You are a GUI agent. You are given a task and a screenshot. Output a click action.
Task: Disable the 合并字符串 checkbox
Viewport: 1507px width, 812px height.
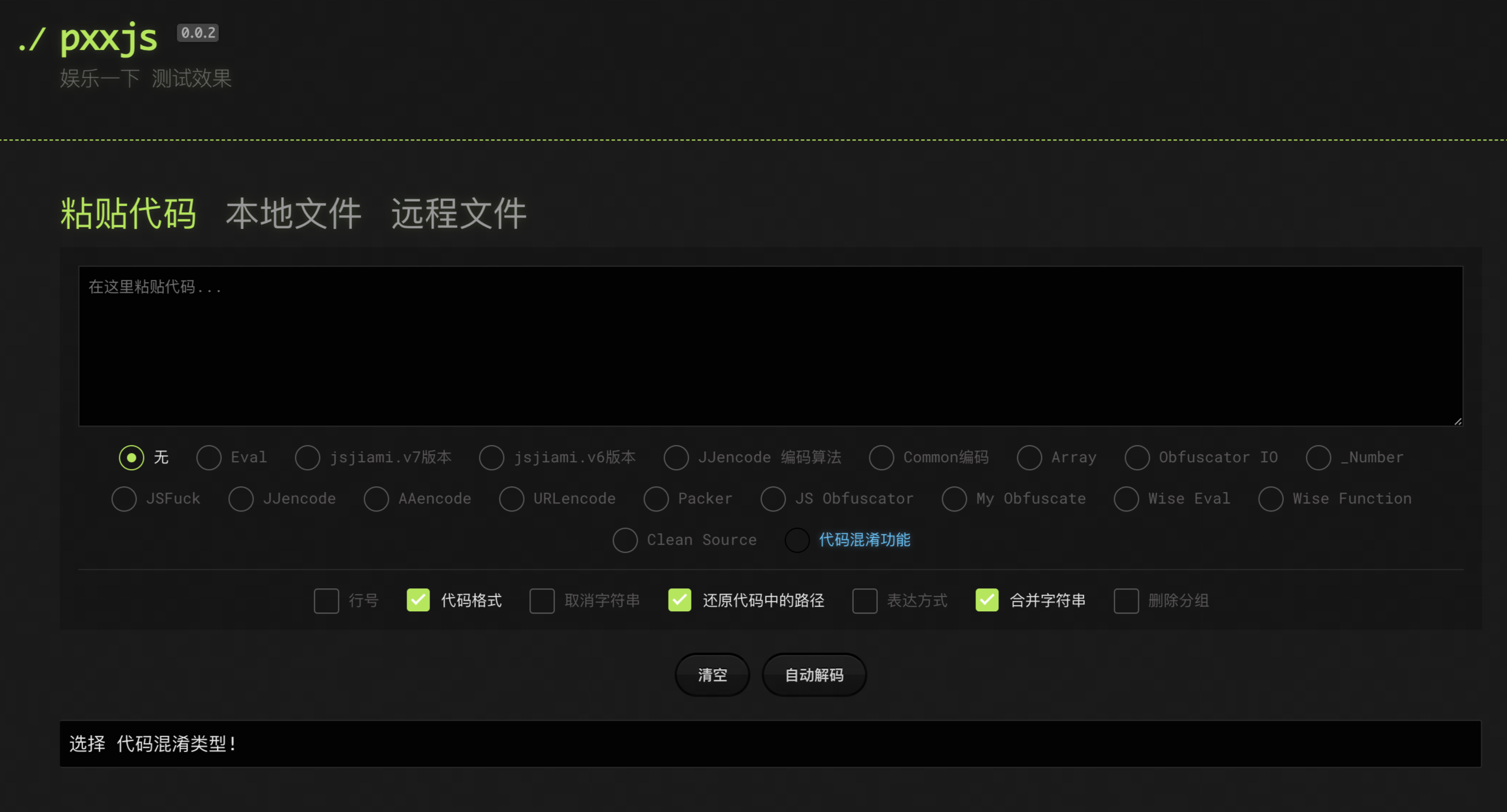pos(987,601)
